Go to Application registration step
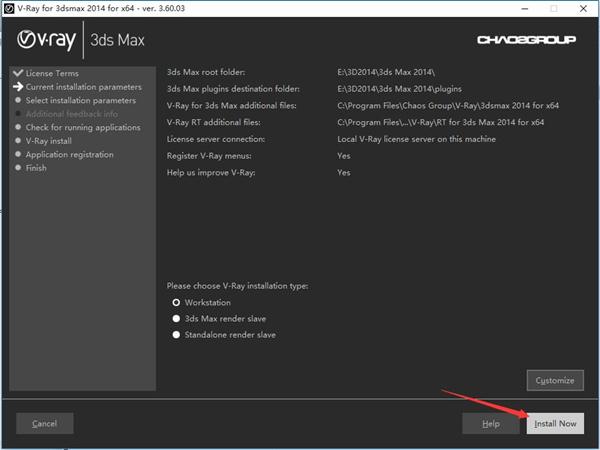The width and height of the screenshot is (600, 450). point(70,155)
